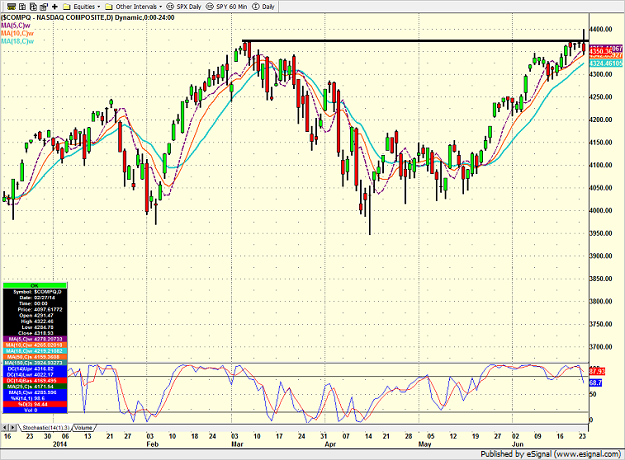Click the 4400.00 price axis label
The height and width of the screenshot is (460, 625).
[601, 29]
